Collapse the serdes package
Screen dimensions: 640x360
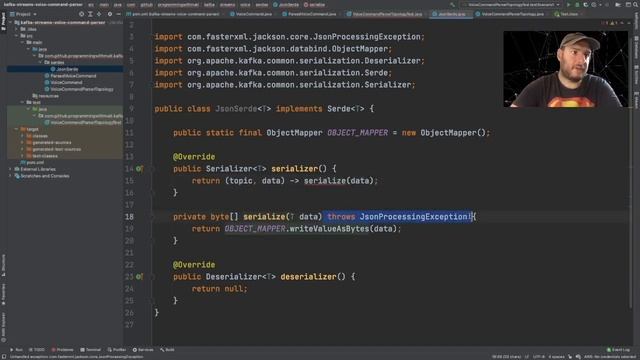click(40, 62)
